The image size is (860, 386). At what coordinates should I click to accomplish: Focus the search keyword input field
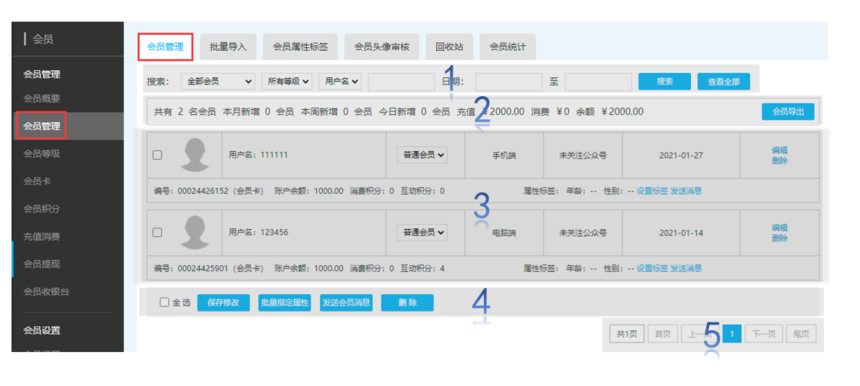coord(401,82)
